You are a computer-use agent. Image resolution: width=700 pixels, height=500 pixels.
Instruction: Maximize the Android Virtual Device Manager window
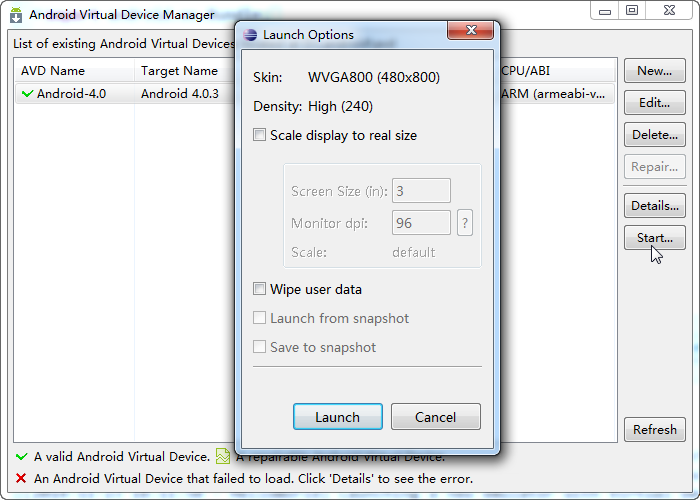632,11
